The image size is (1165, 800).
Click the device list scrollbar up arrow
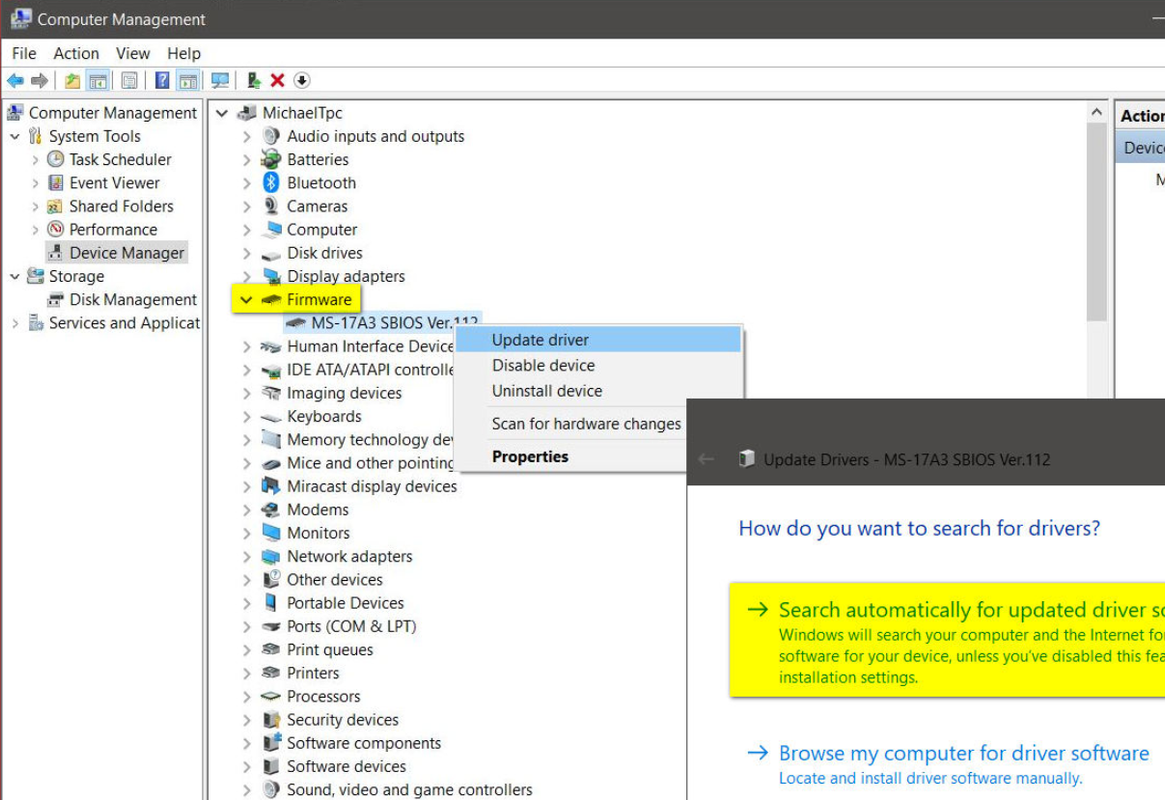point(1097,112)
